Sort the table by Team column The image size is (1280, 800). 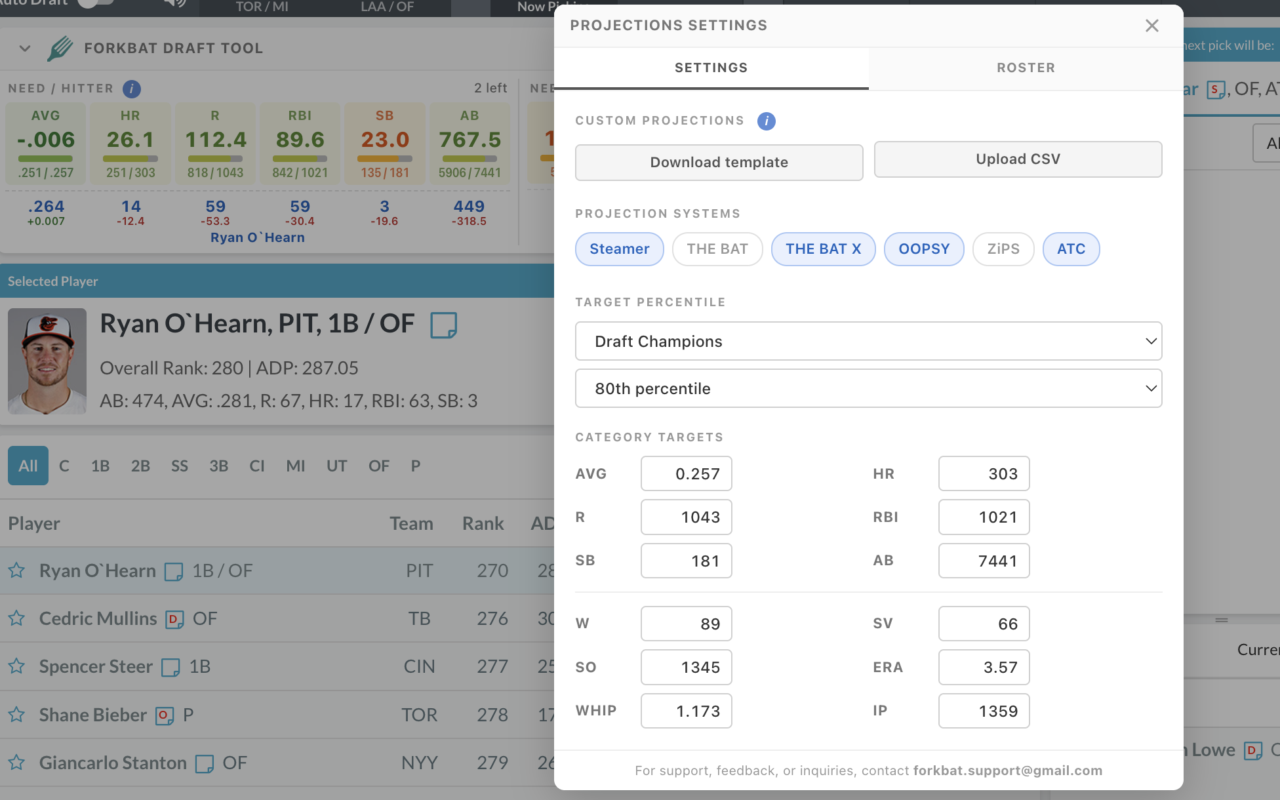[412, 523]
